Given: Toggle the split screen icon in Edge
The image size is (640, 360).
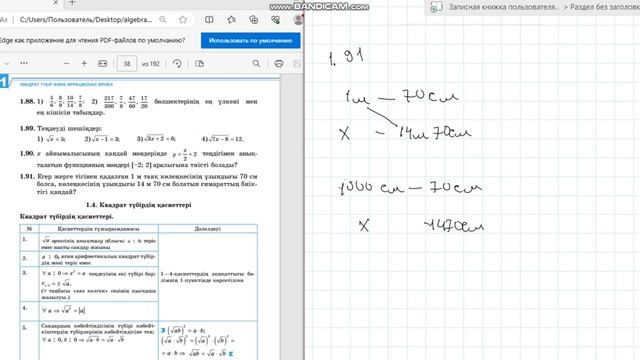Looking at the screenshot, I should 209,20.
